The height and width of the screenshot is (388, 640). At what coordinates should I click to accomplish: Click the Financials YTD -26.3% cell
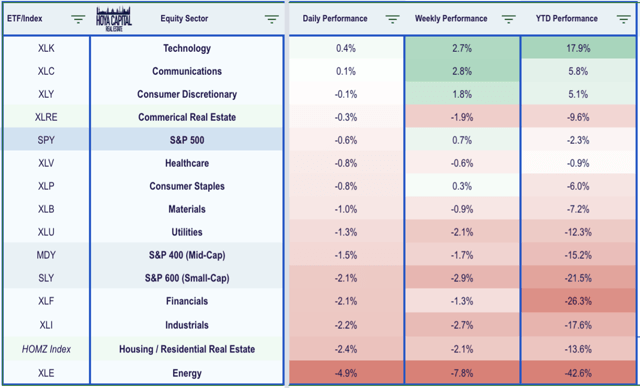coord(579,301)
